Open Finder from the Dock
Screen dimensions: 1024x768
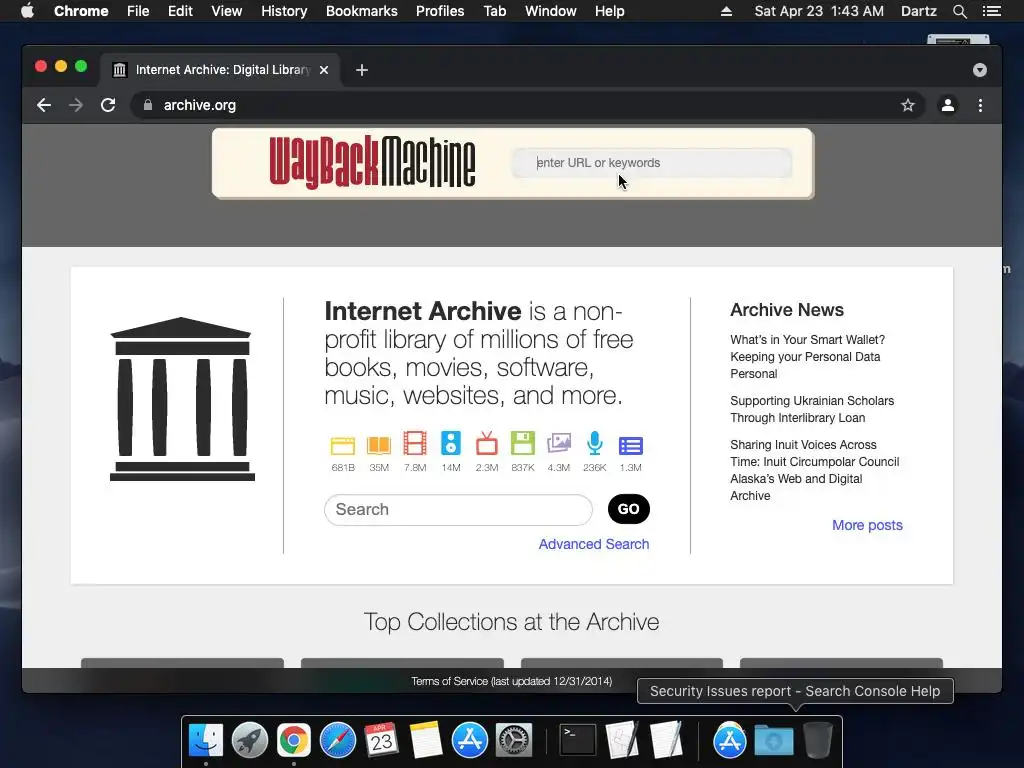click(206, 741)
